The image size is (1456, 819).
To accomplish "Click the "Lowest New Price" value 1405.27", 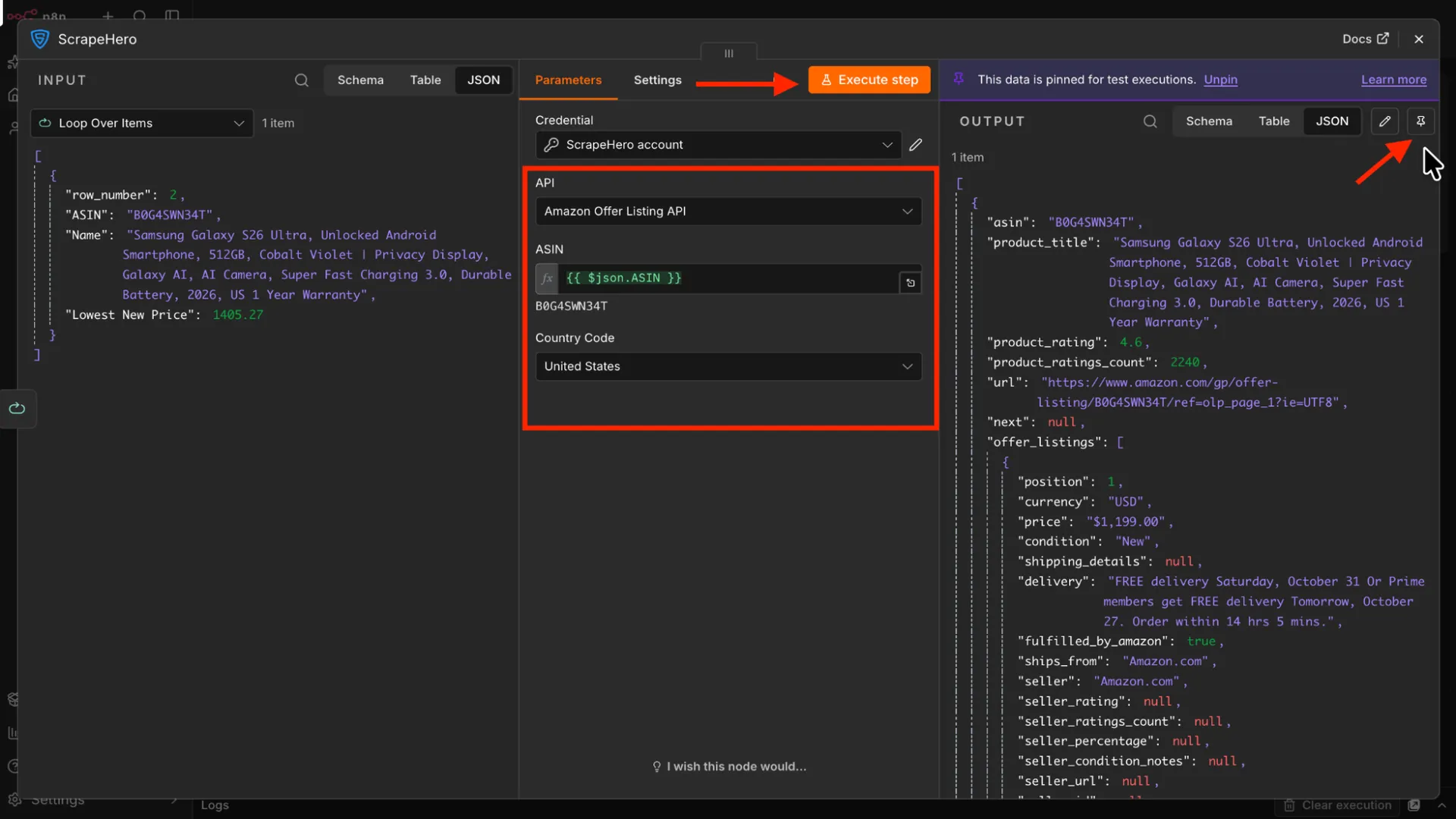I will (237, 315).
